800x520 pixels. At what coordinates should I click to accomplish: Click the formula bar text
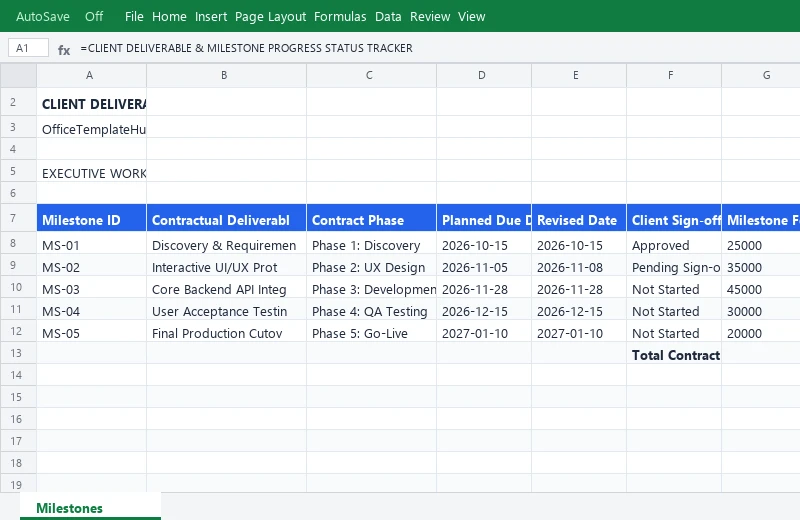[x=246, y=48]
